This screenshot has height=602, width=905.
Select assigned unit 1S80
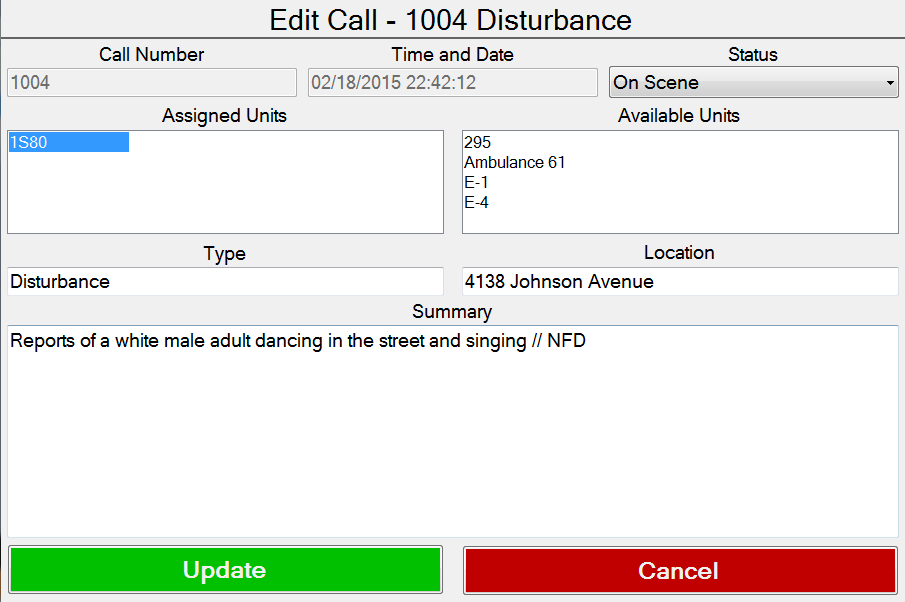[68, 142]
